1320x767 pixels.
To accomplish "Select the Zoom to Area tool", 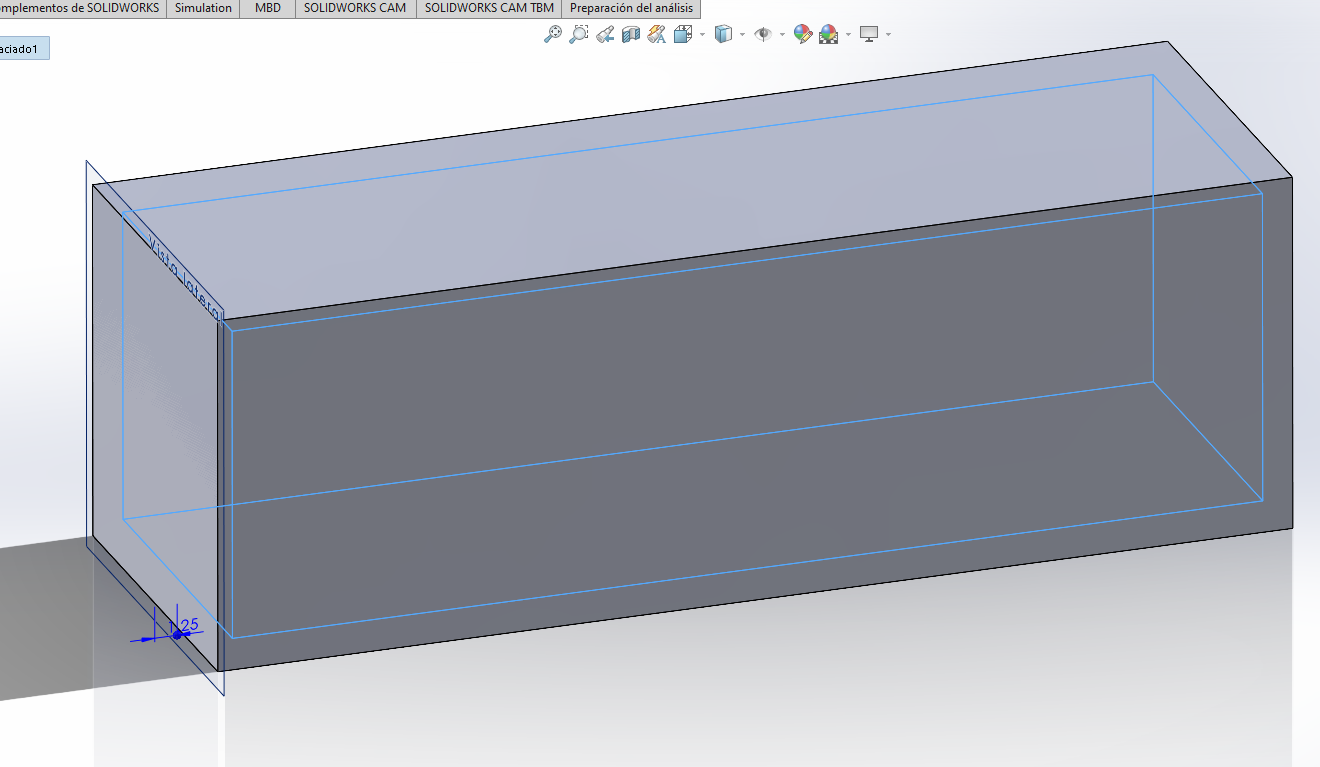I will coord(578,34).
